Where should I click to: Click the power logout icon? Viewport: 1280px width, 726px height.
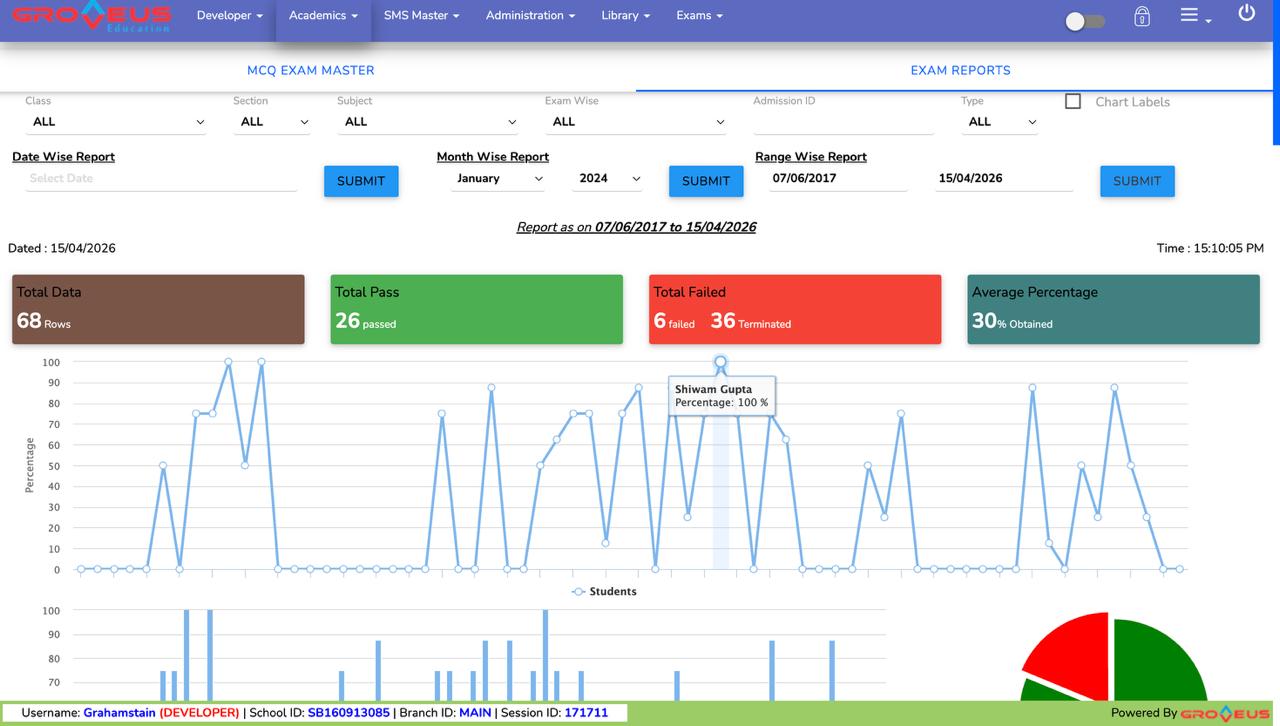(x=1246, y=14)
